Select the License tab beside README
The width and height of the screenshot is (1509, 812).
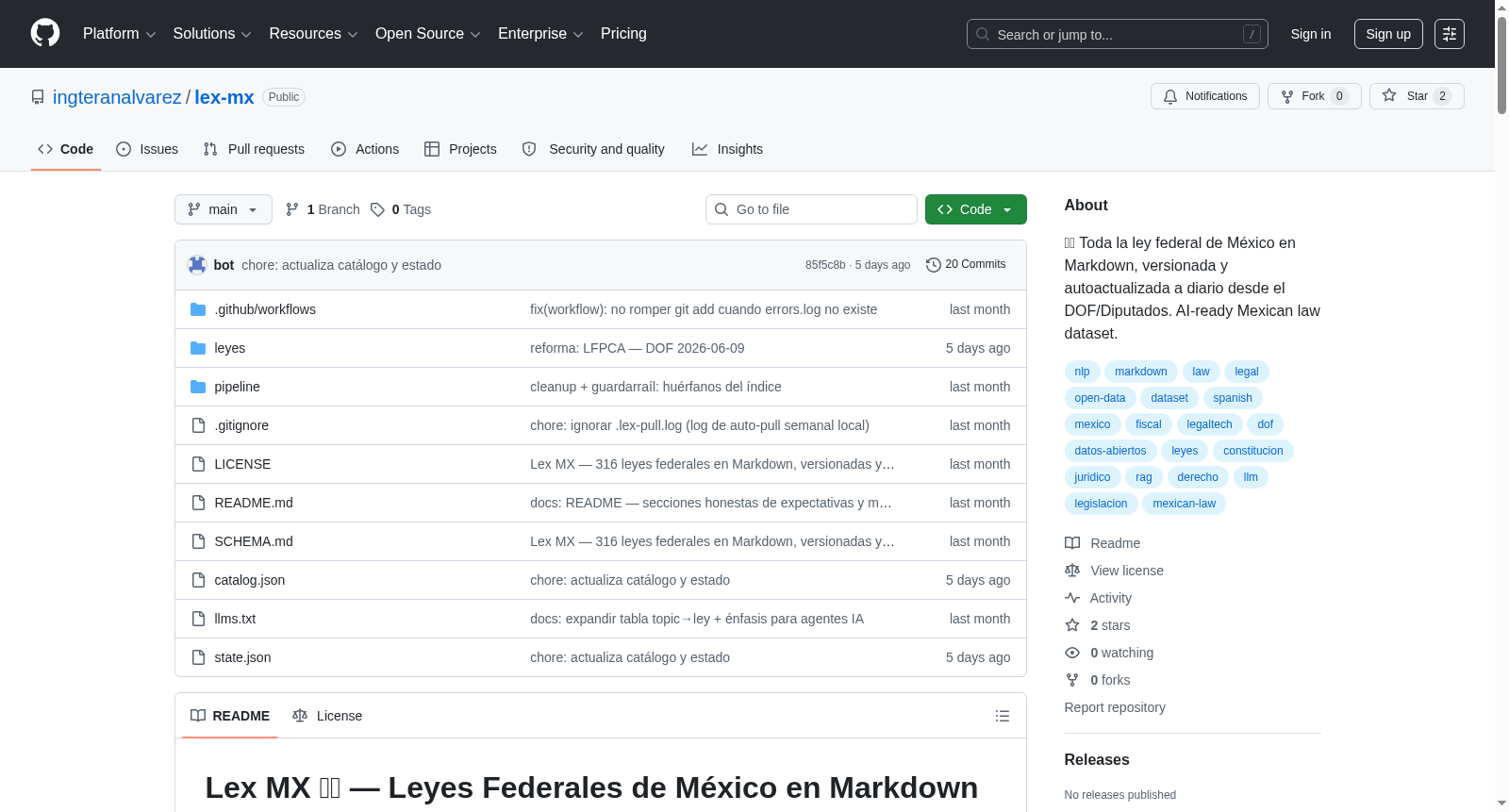click(x=327, y=716)
